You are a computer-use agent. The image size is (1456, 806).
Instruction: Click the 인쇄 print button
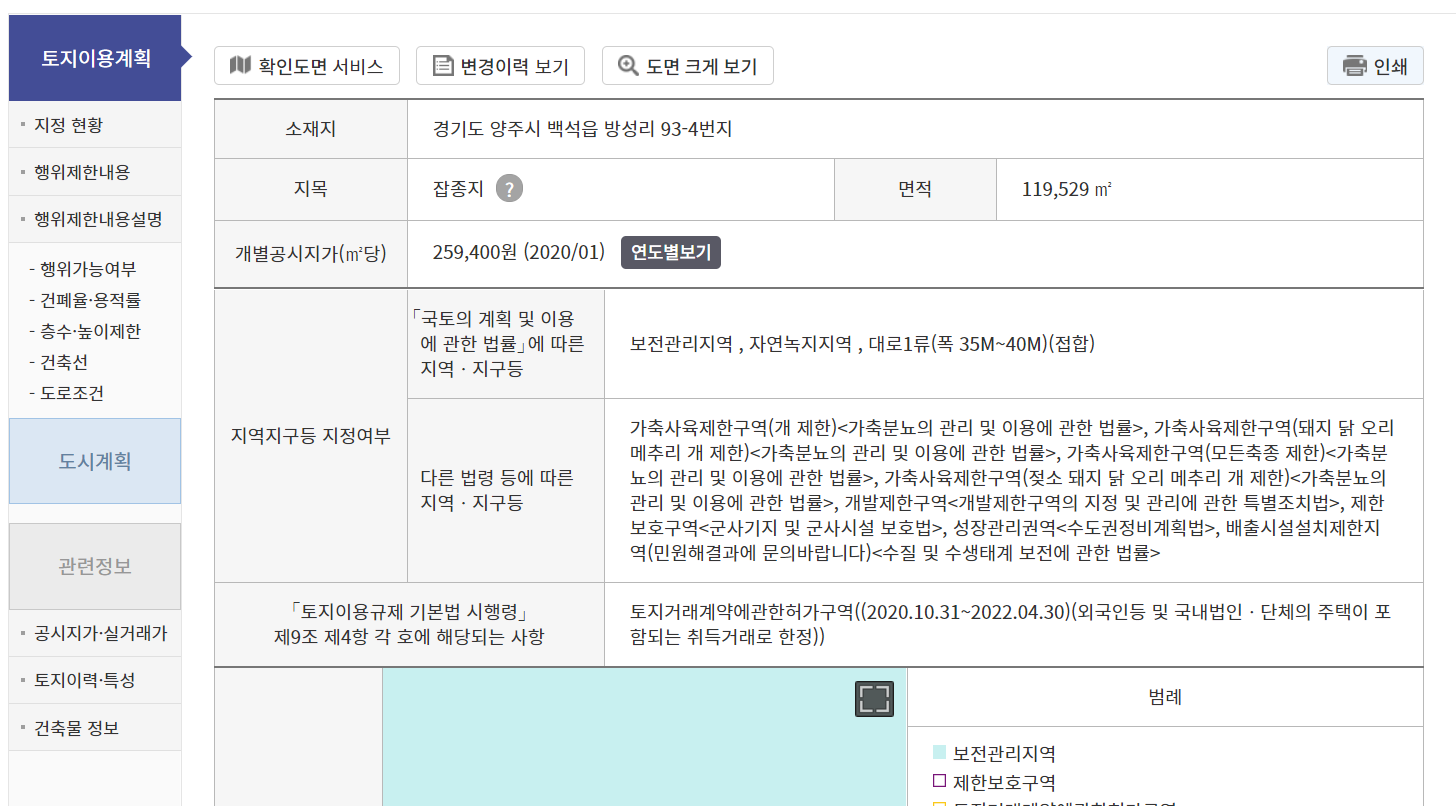tap(1375, 66)
